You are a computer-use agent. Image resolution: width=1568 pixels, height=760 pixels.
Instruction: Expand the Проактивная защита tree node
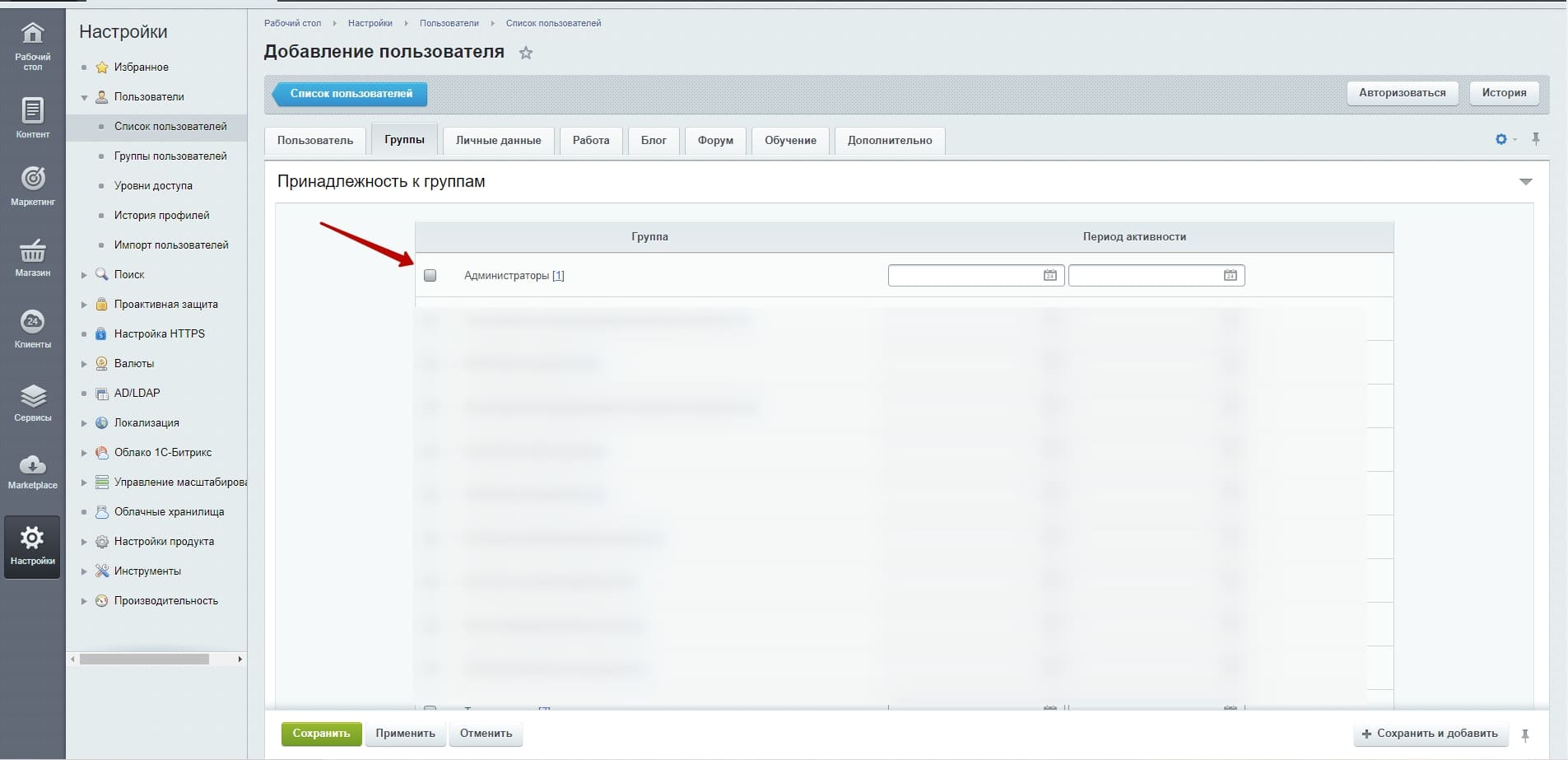coord(84,305)
